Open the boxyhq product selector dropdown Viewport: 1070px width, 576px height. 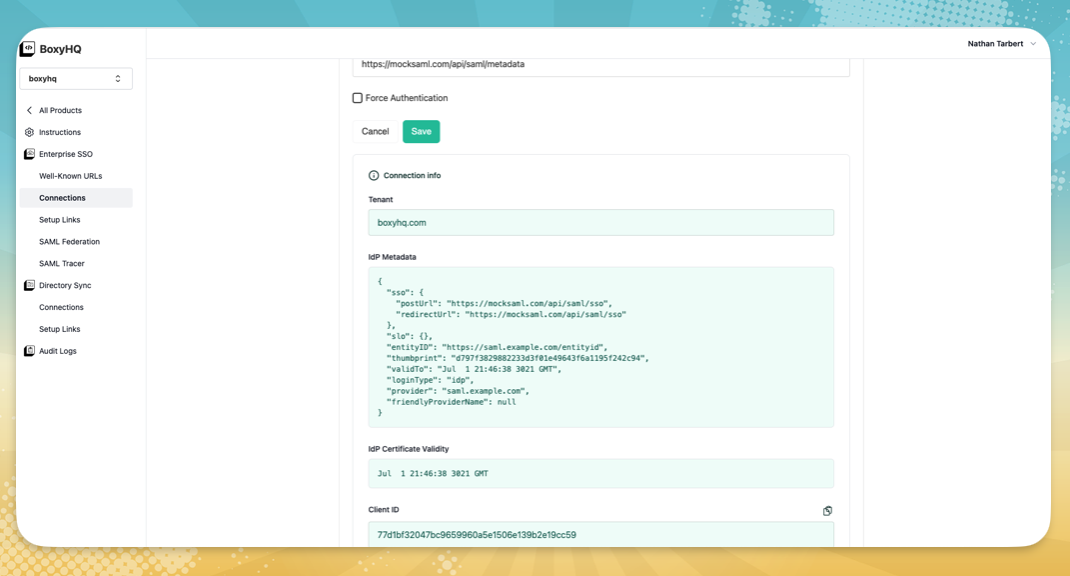76,78
